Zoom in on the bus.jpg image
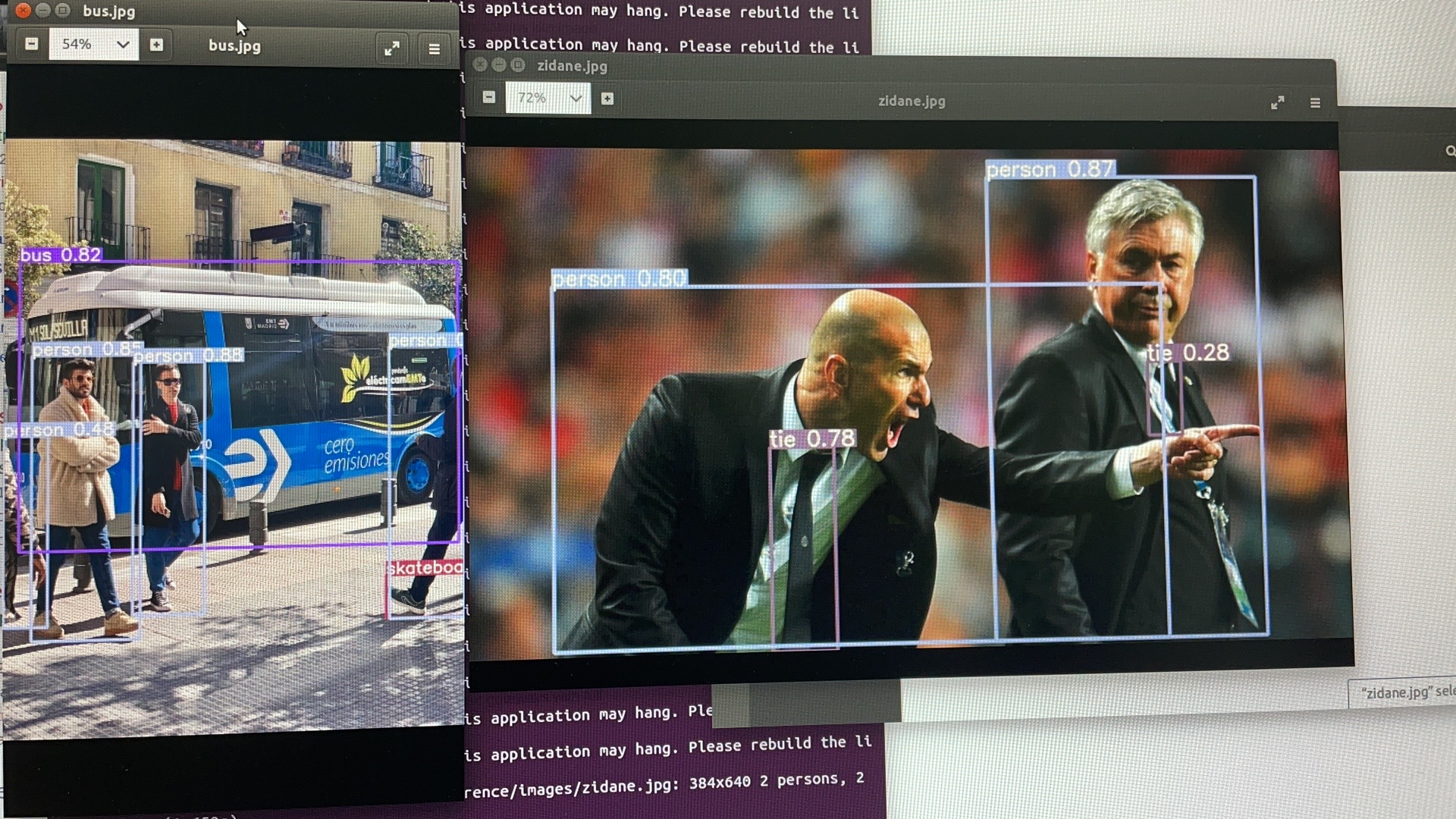The height and width of the screenshot is (819, 1456). pos(156,45)
